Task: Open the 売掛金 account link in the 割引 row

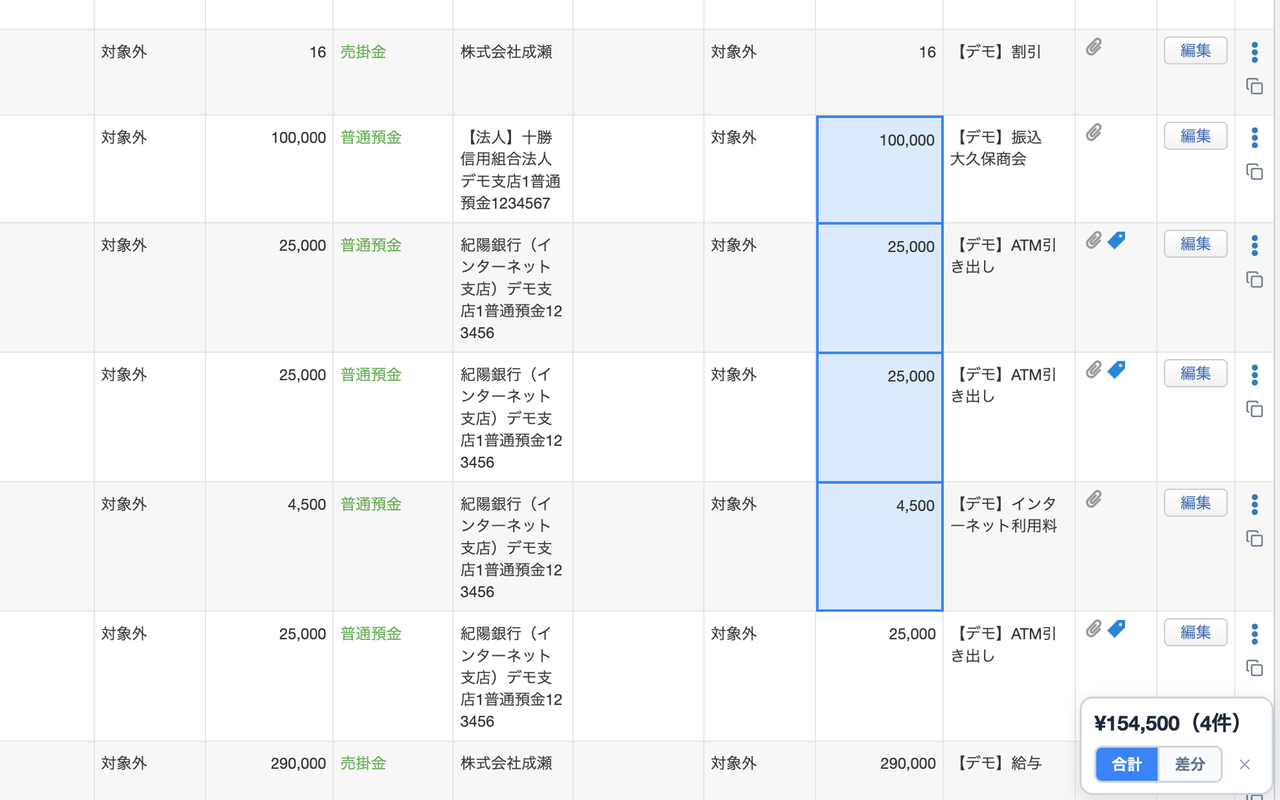Action: [363, 52]
